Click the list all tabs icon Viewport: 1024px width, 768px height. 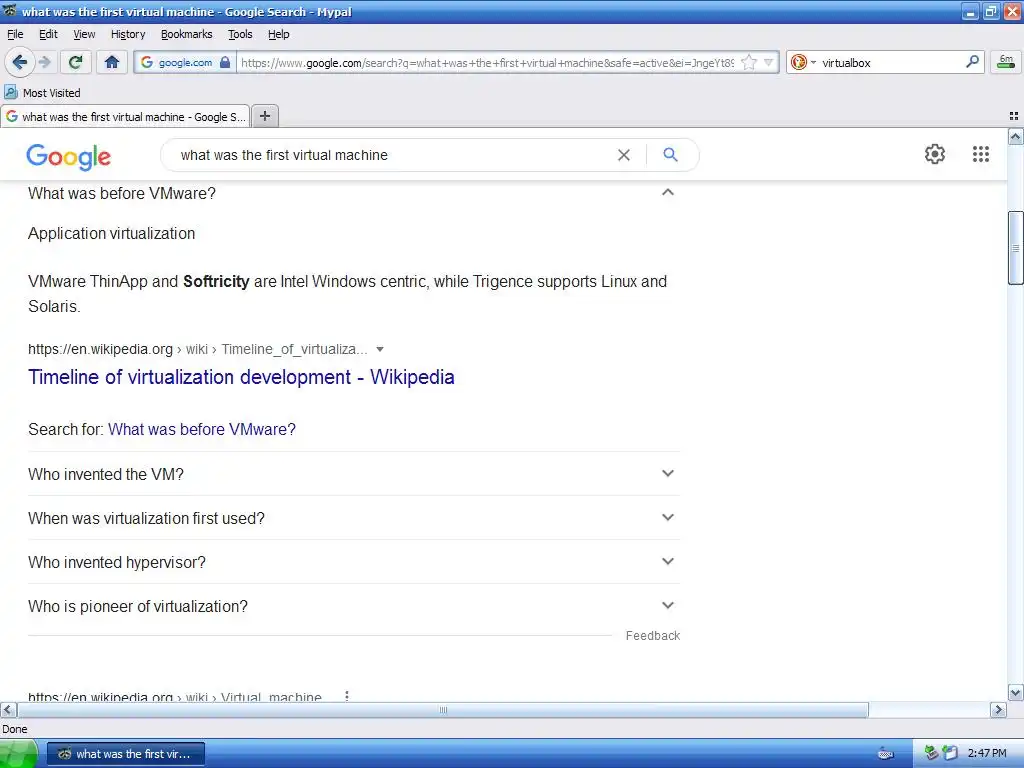tap(1014, 116)
